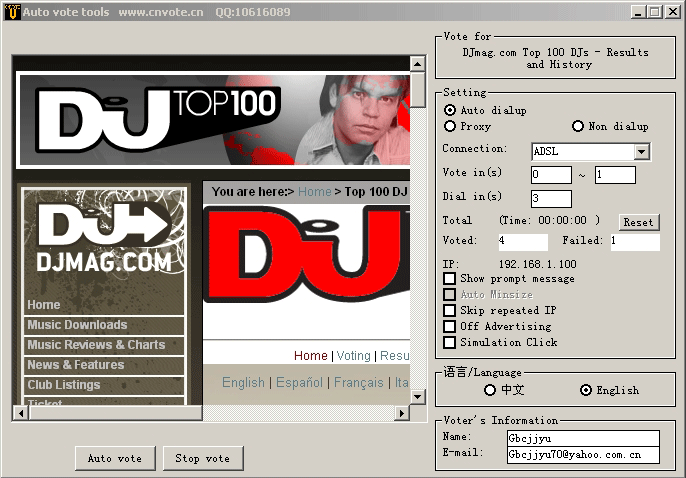Choose the Non dialup option
This screenshot has width=686, height=478.
click(578, 127)
